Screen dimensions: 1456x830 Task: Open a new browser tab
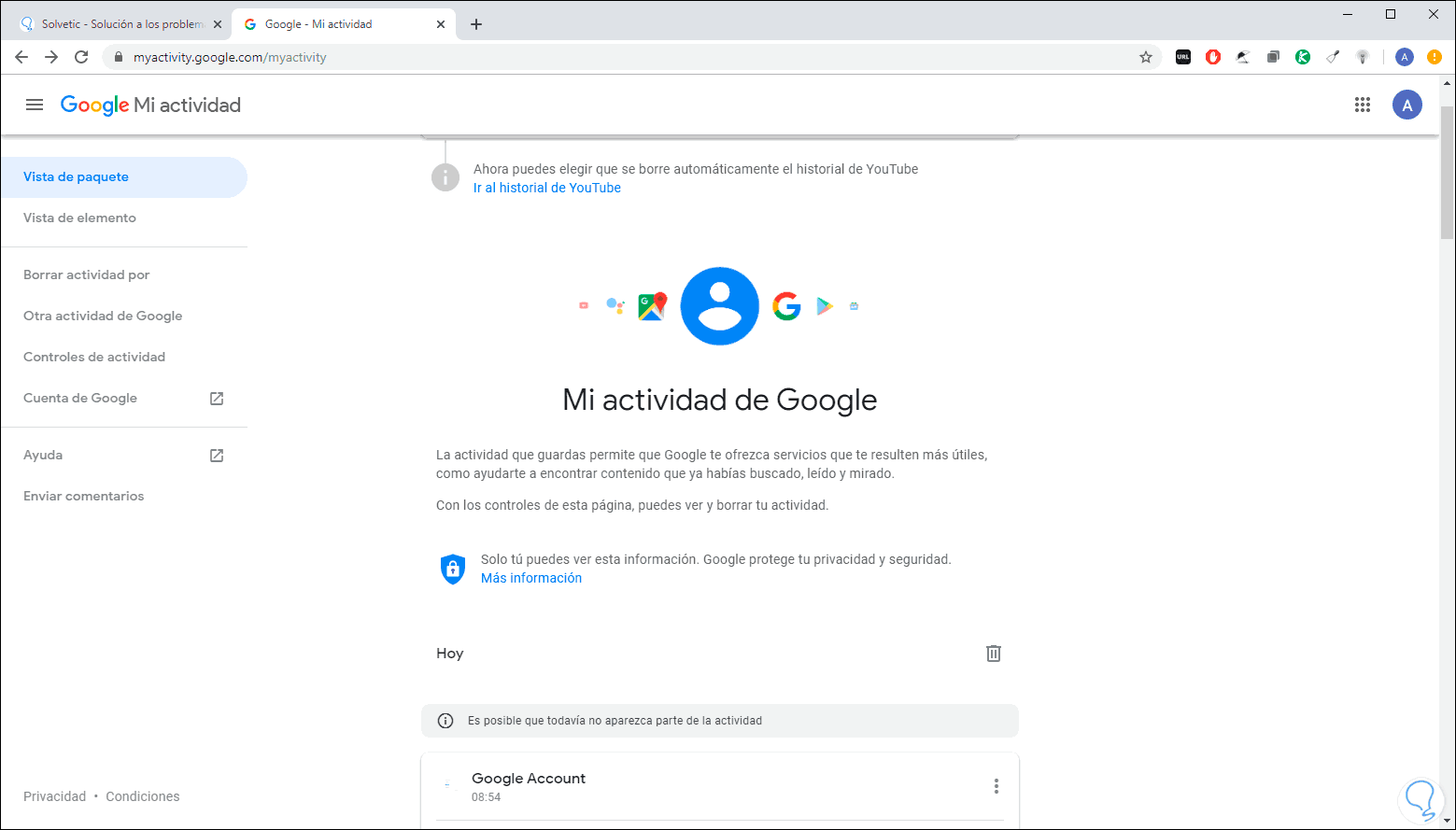tap(476, 24)
